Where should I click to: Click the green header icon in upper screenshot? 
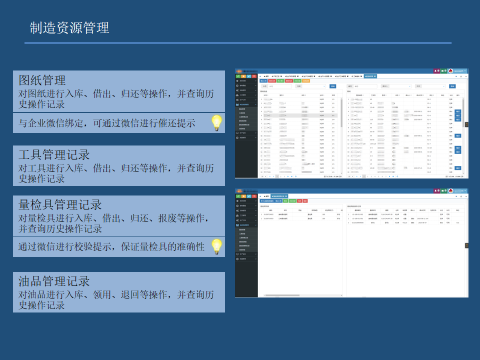[444, 71]
